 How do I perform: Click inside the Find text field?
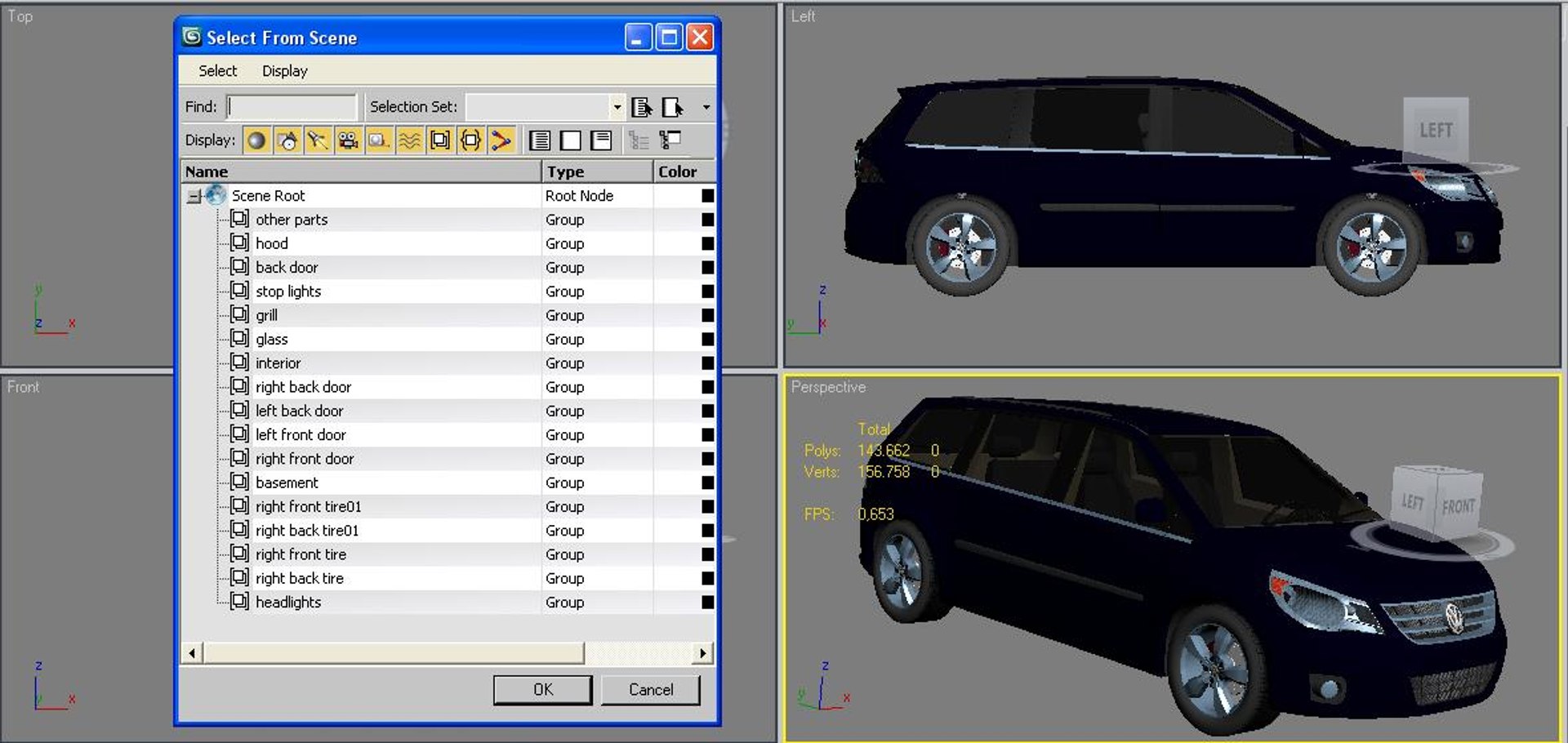coord(292,107)
